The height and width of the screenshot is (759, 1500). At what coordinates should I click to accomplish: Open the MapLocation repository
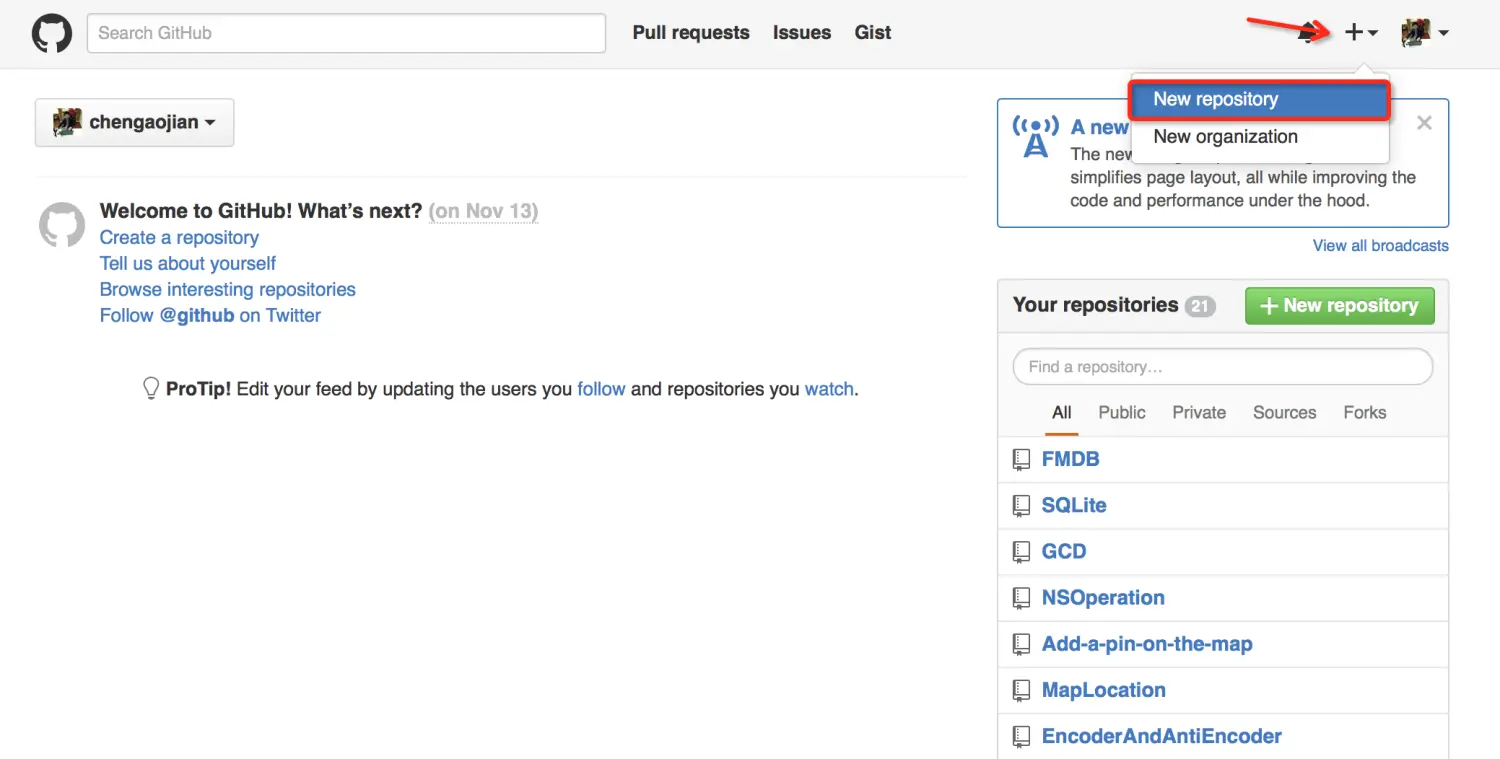coord(1104,690)
